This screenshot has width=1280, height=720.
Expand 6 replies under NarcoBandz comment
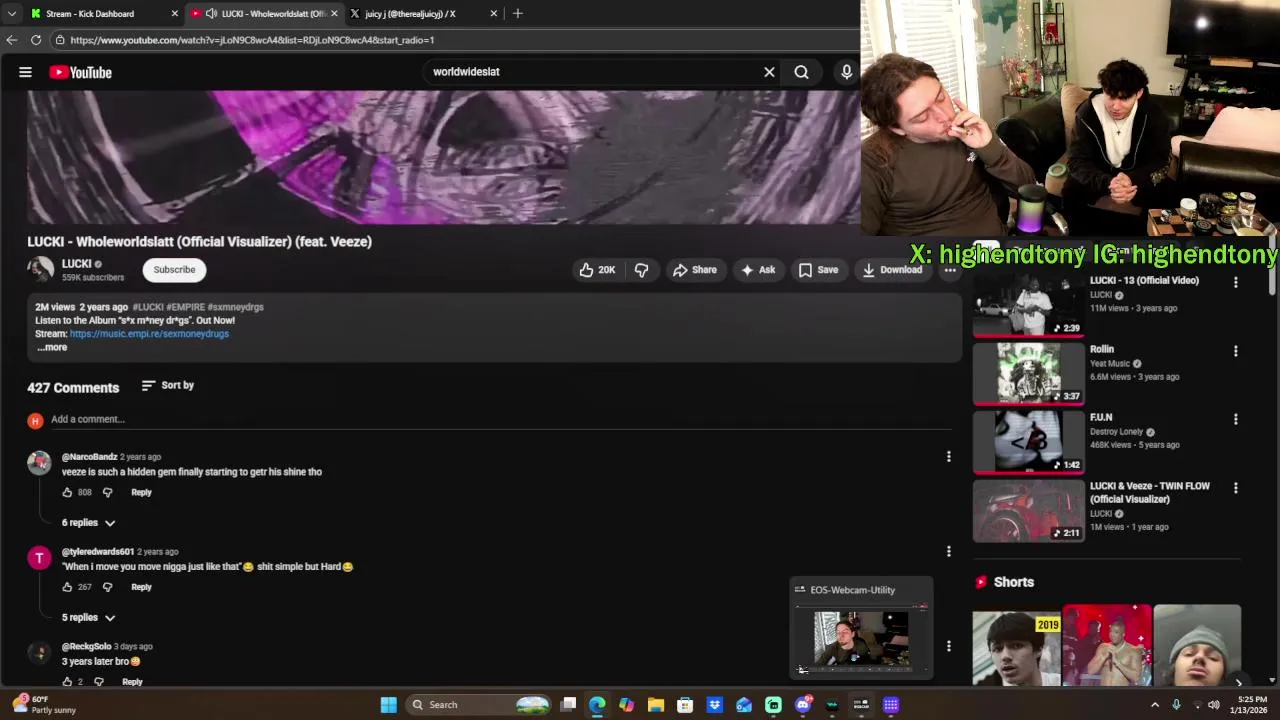pyautogui.click(x=89, y=523)
